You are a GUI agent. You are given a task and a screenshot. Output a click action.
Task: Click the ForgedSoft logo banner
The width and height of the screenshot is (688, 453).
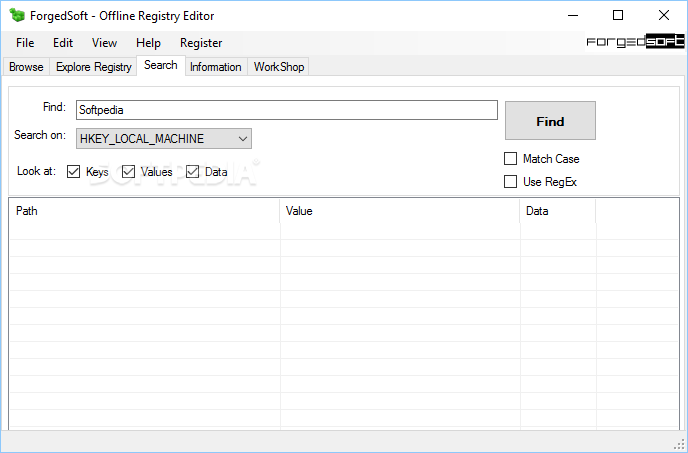tap(635, 42)
